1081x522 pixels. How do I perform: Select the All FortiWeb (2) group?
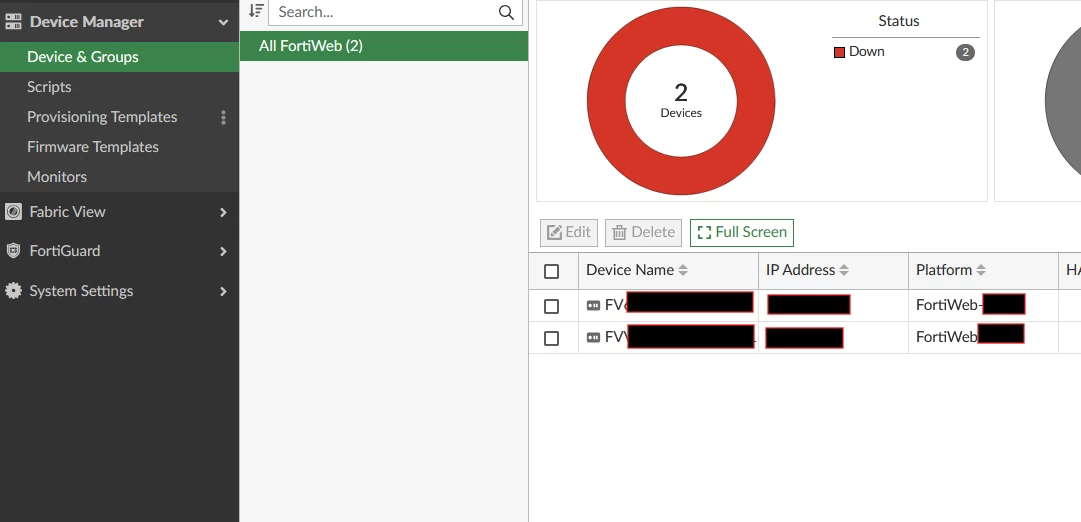point(384,46)
